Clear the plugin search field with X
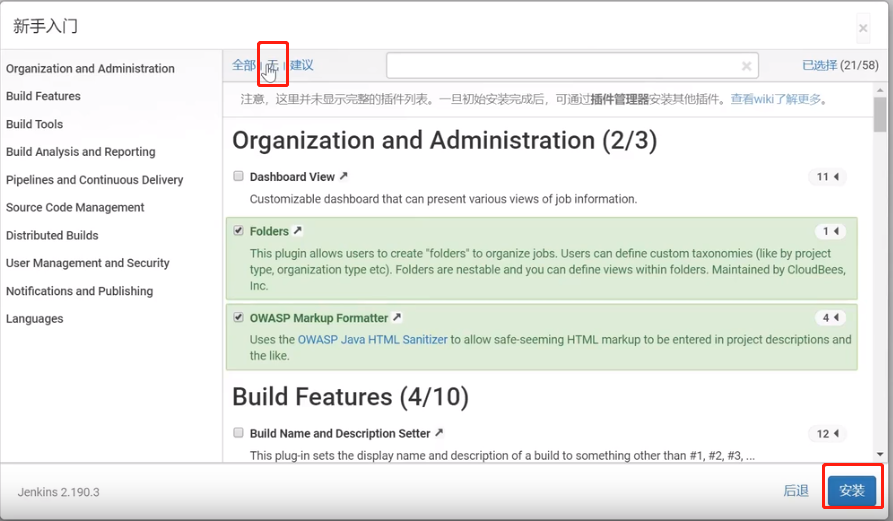The image size is (893, 521). [746, 66]
